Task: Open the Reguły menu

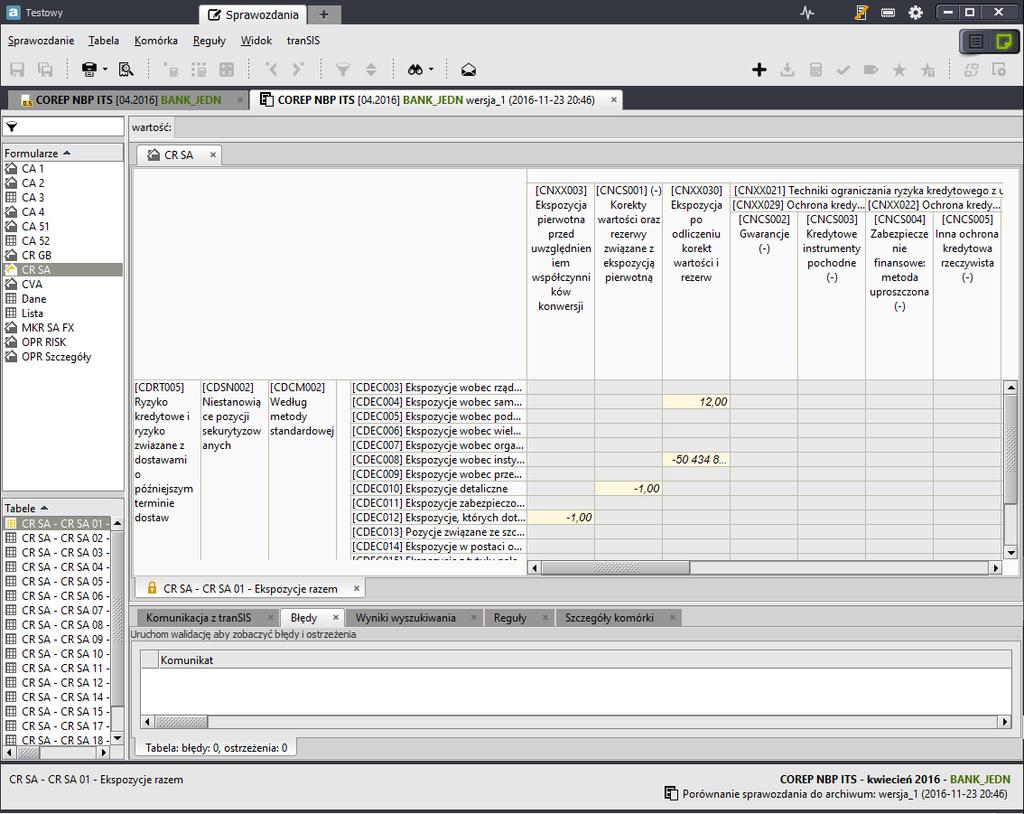Action: 210,41
